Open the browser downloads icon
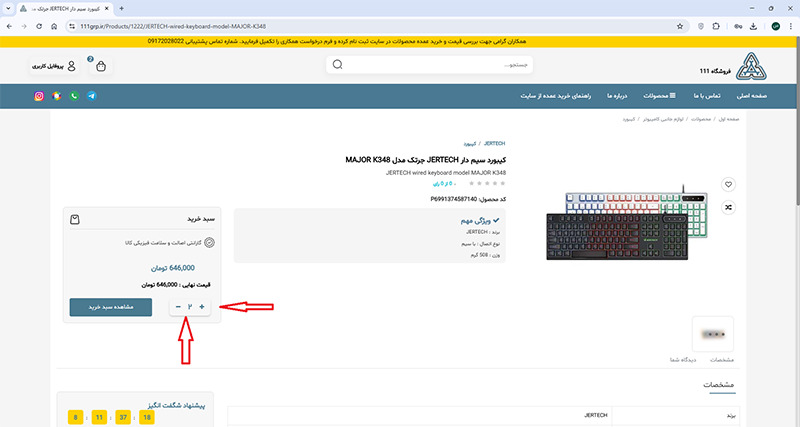The image size is (800, 427). pos(753,27)
